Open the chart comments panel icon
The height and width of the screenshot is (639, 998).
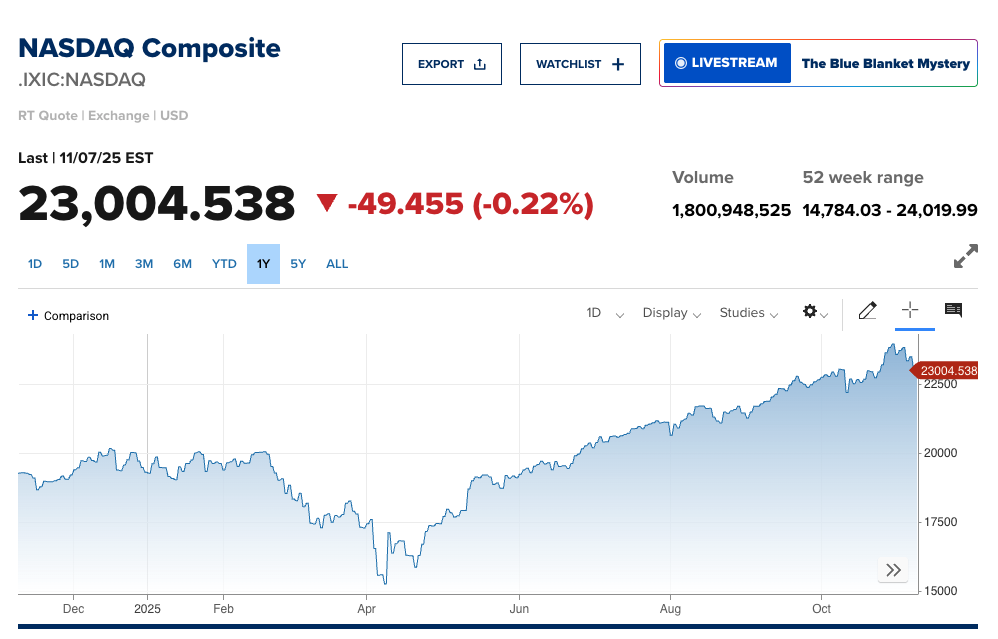click(953, 311)
